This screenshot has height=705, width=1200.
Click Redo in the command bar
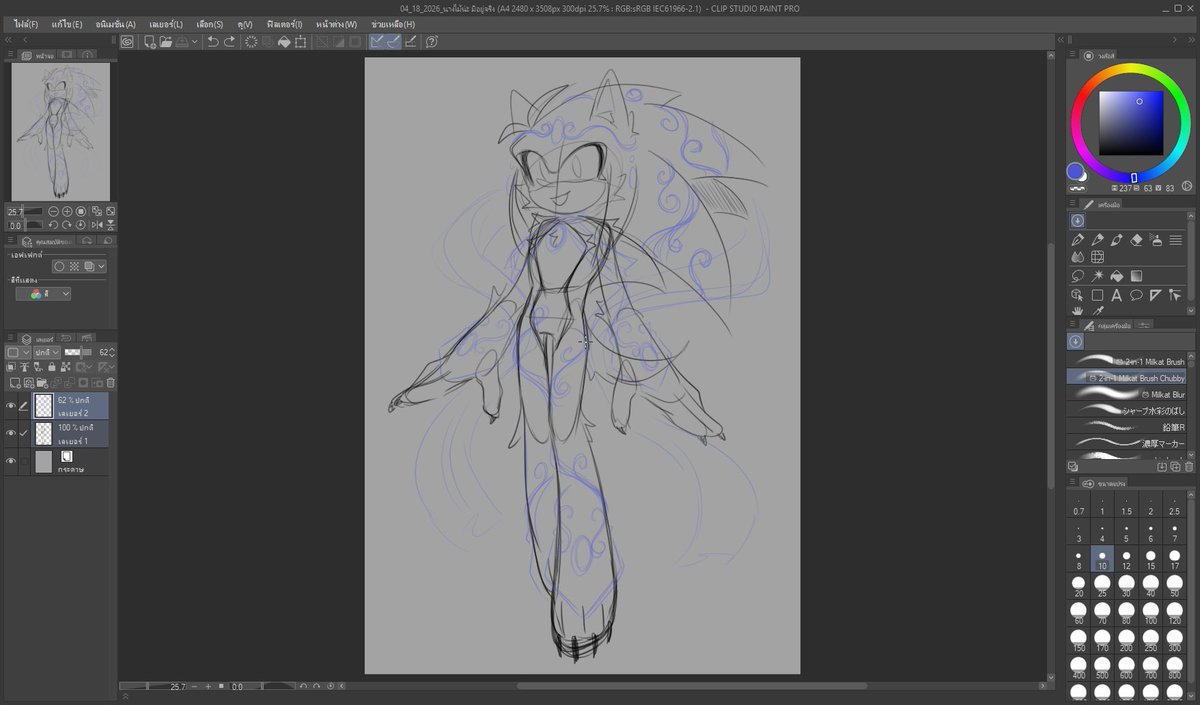point(229,42)
